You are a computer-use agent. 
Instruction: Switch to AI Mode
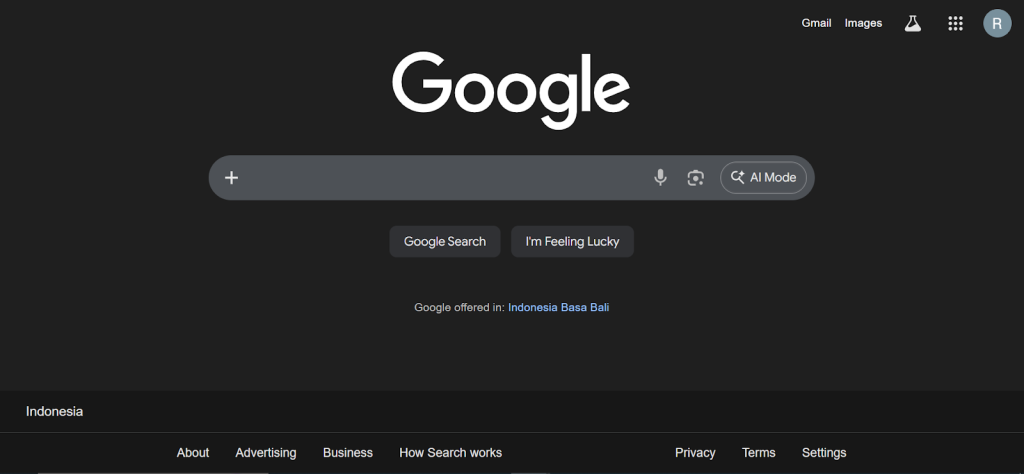[763, 178]
